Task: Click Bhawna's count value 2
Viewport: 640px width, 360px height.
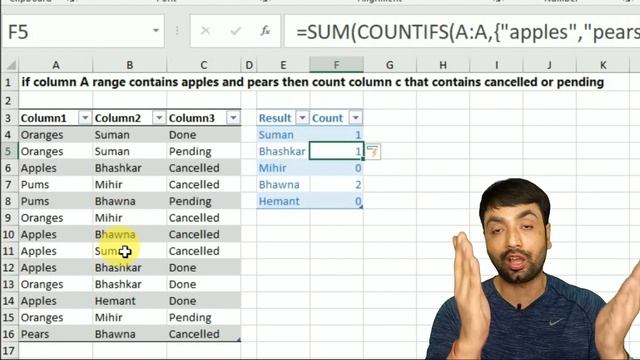Action: 358,185
